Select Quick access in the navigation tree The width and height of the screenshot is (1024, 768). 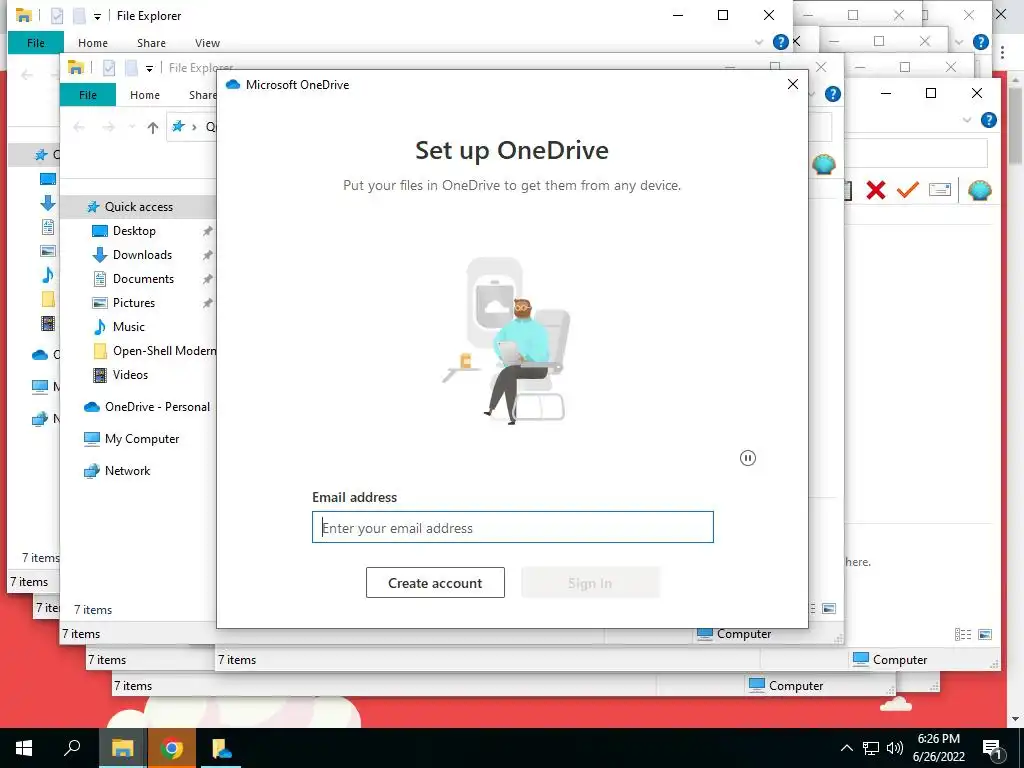(138, 206)
